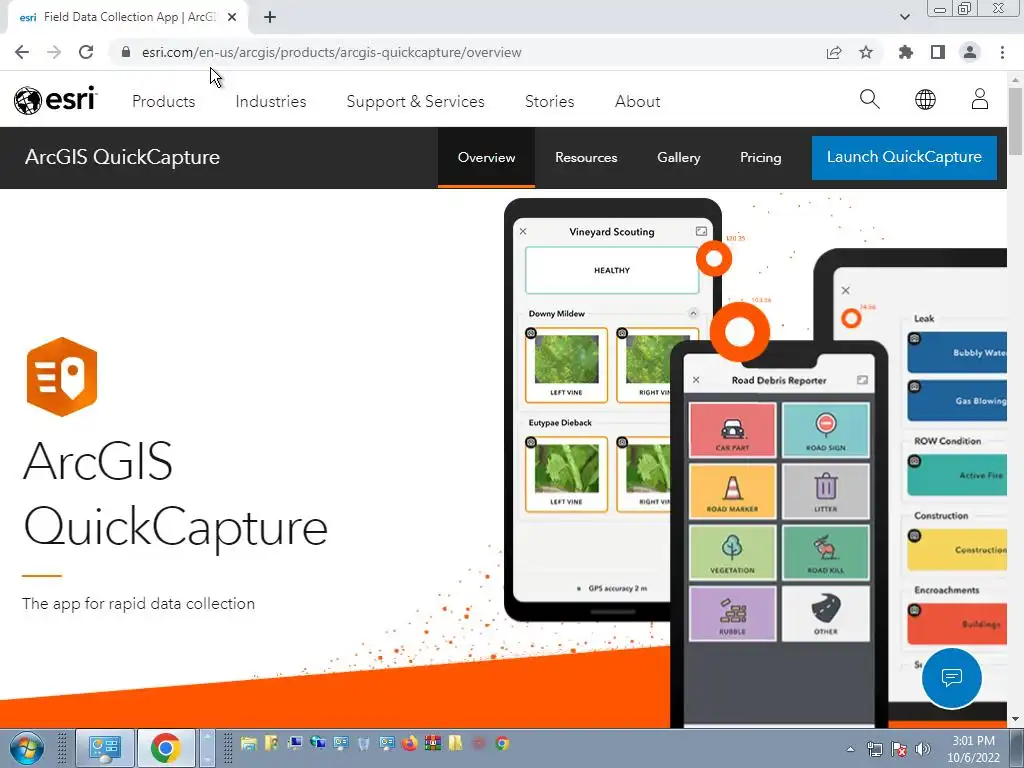
Task: Tap the Gas Blowing button
Action: pos(957,400)
